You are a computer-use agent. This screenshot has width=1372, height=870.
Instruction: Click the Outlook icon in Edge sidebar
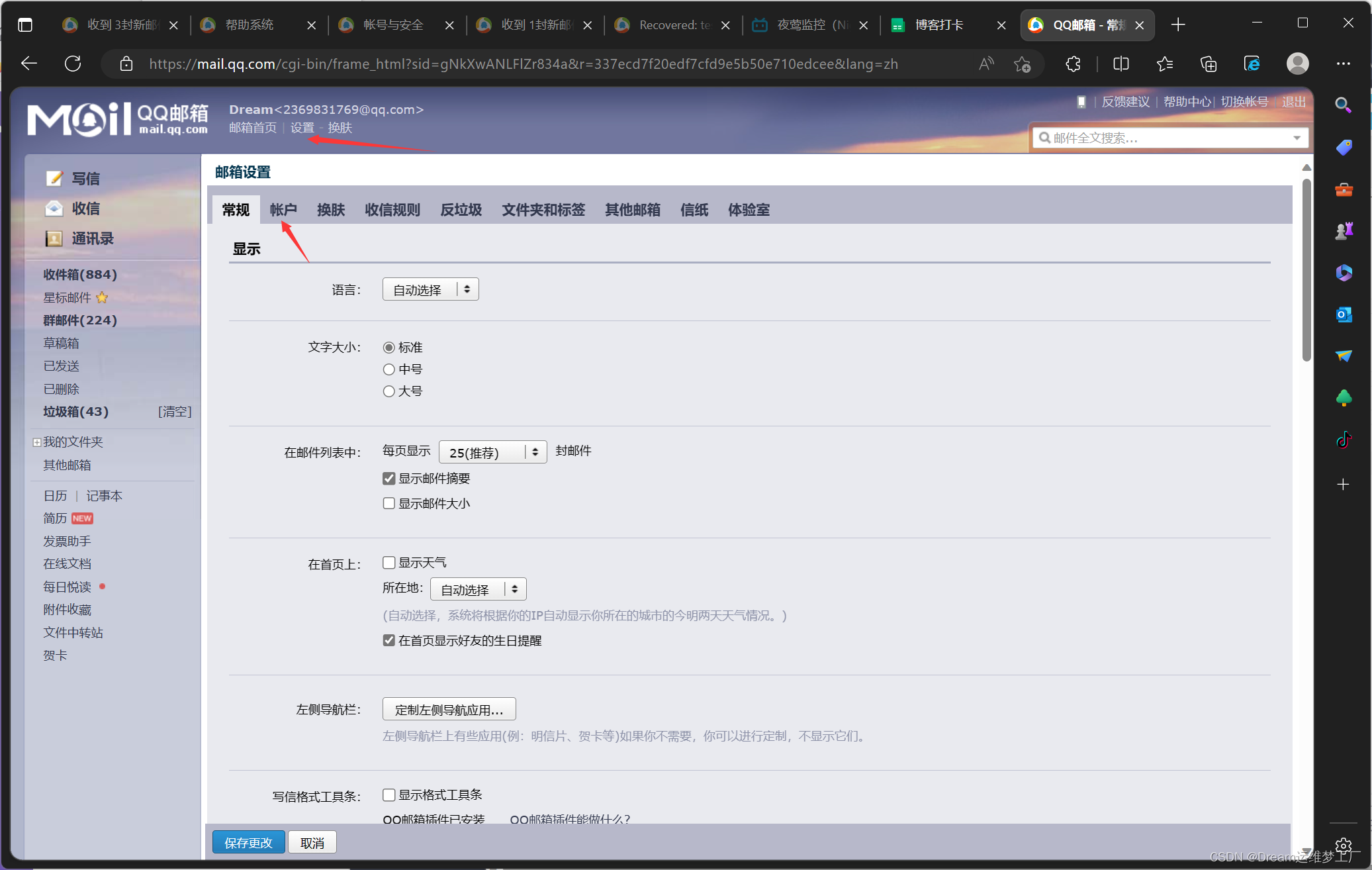click(x=1344, y=314)
